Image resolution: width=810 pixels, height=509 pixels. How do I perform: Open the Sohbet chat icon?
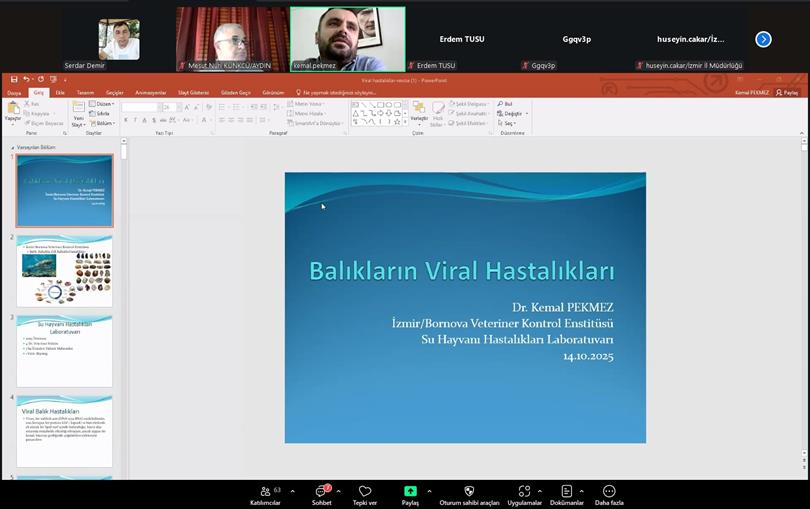pyautogui.click(x=321, y=491)
